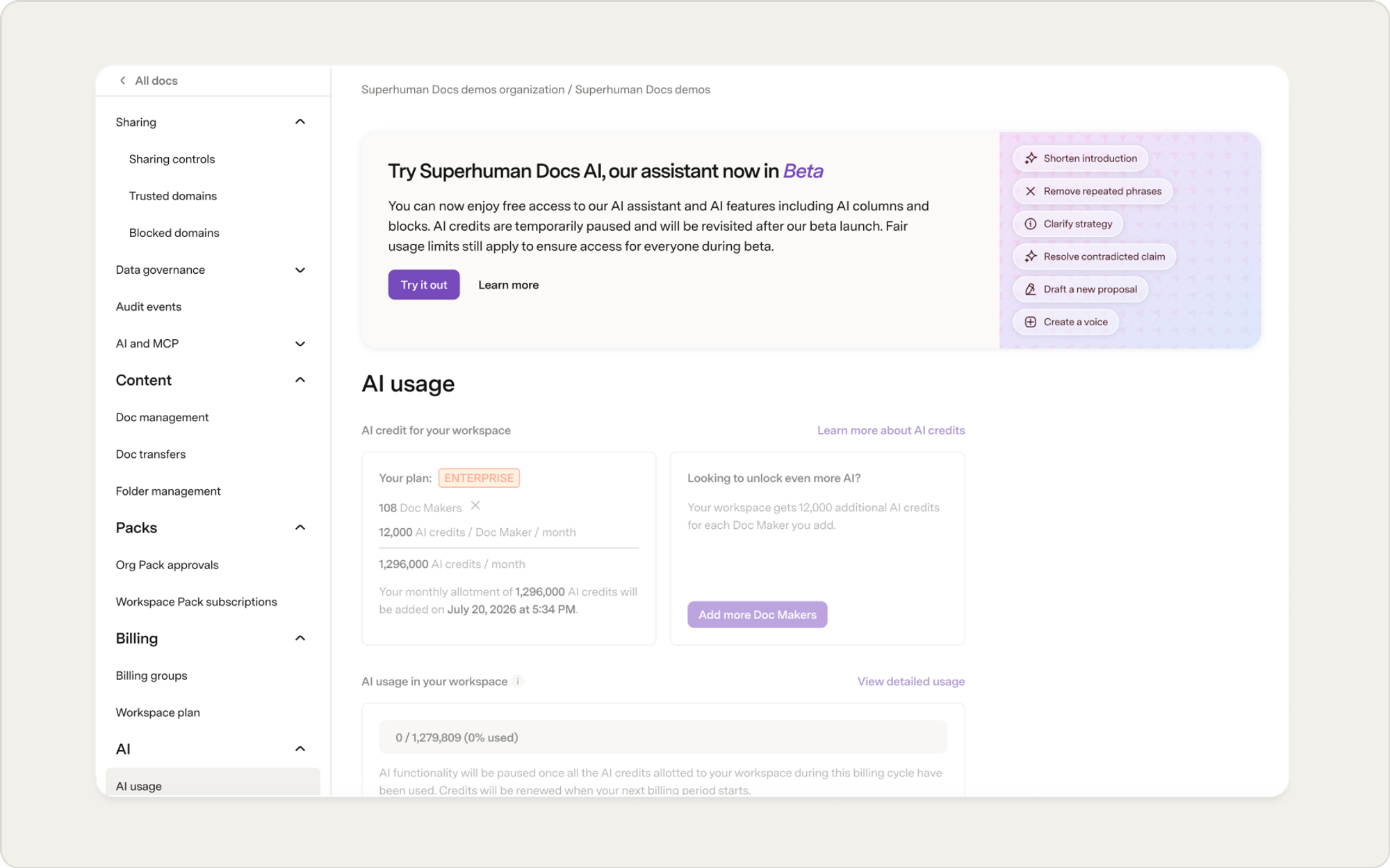Click Learn more in the beta banner
The width and height of the screenshot is (1390, 868).
pyautogui.click(x=509, y=285)
